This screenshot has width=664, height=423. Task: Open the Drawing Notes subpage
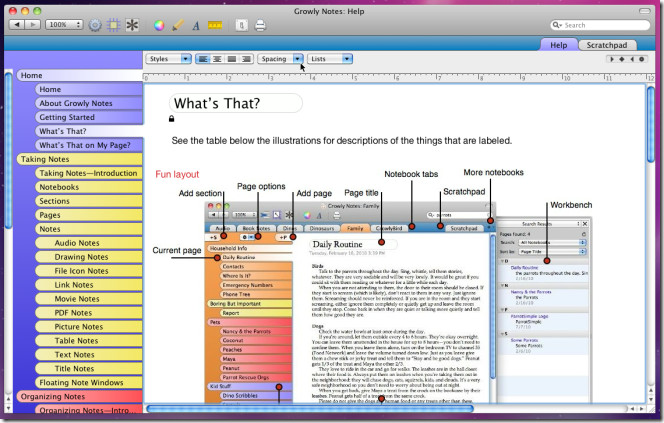pyautogui.click(x=89, y=257)
